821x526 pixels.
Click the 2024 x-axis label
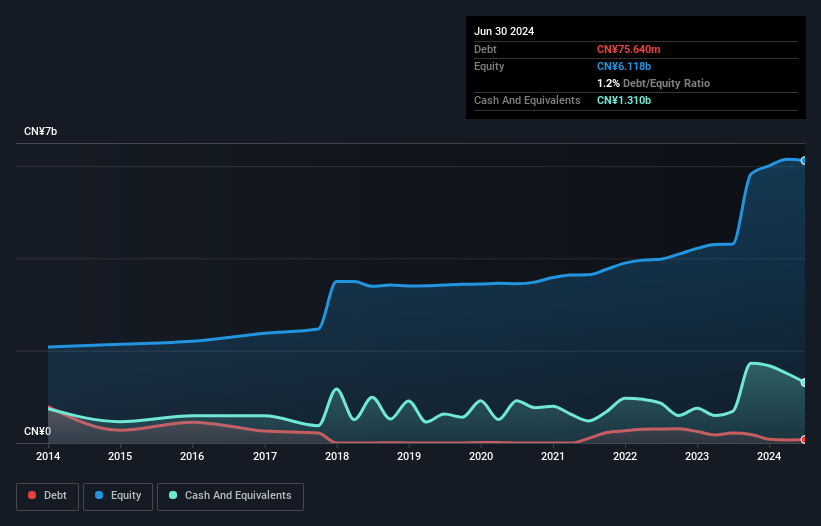point(769,456)
